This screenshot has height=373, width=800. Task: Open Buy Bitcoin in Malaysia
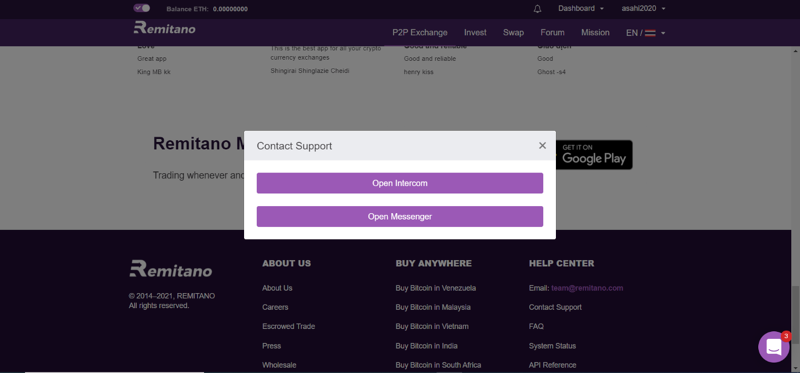tap(433, 307)
